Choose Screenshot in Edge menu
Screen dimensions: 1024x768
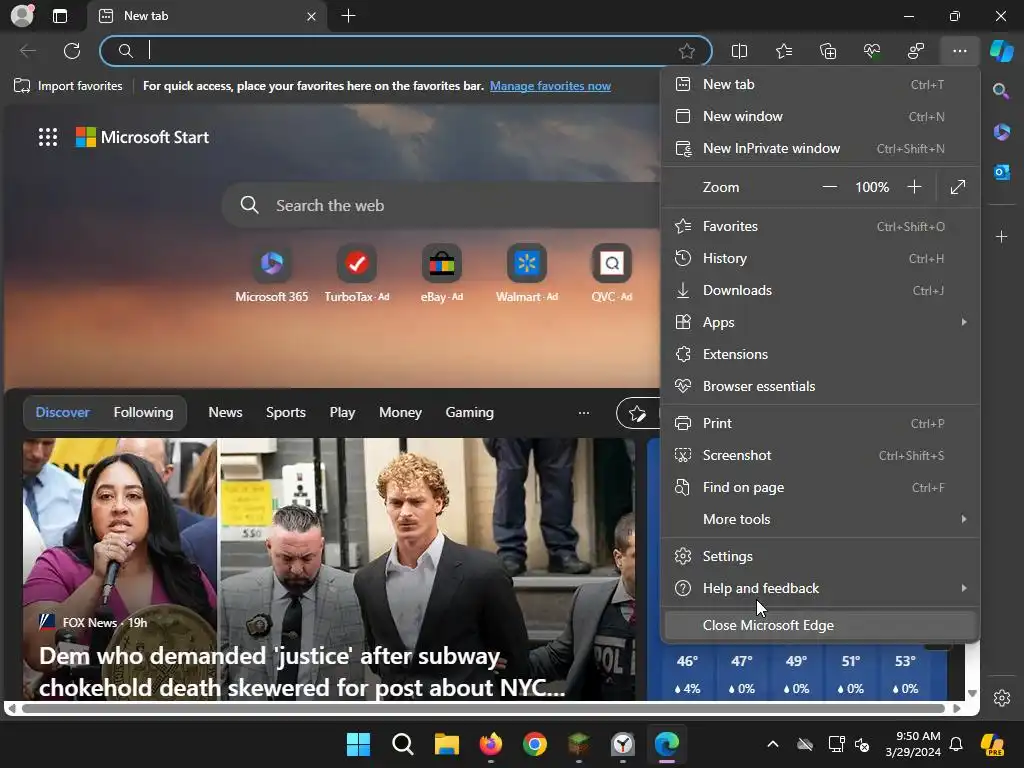click(x=820, y=455)
